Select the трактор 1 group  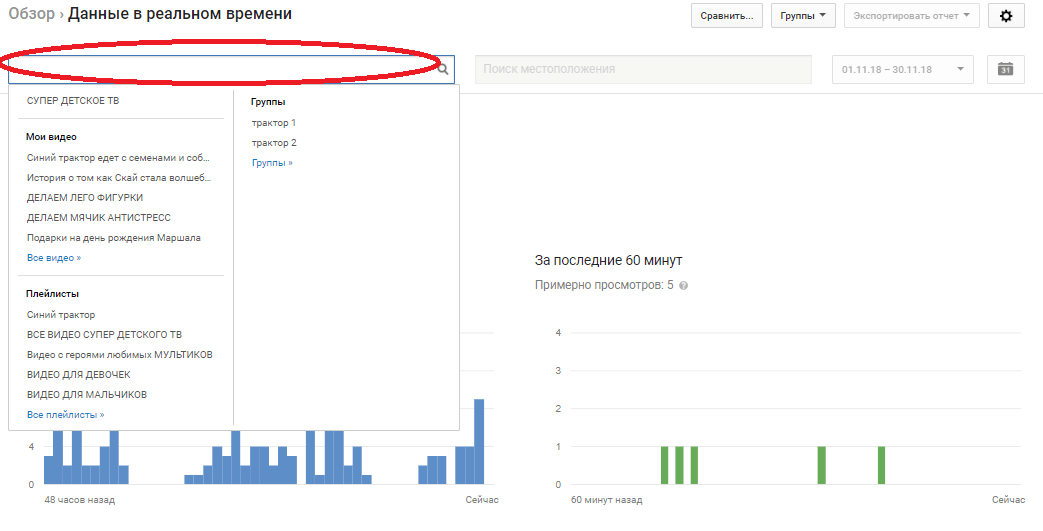pos(274,123)
